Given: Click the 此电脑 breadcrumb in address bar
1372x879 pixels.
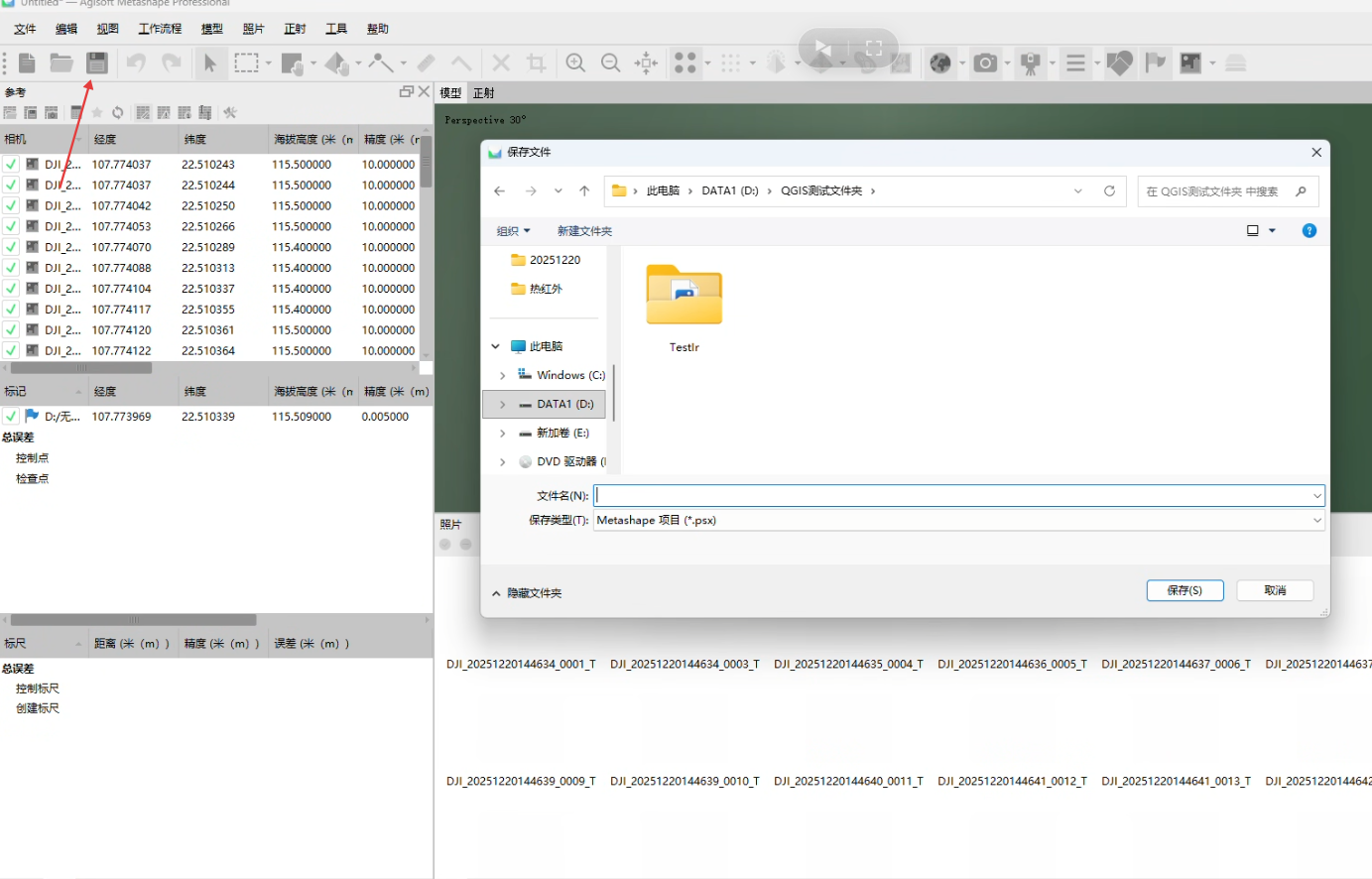Looking at the screenshot, I should point(663,191).
